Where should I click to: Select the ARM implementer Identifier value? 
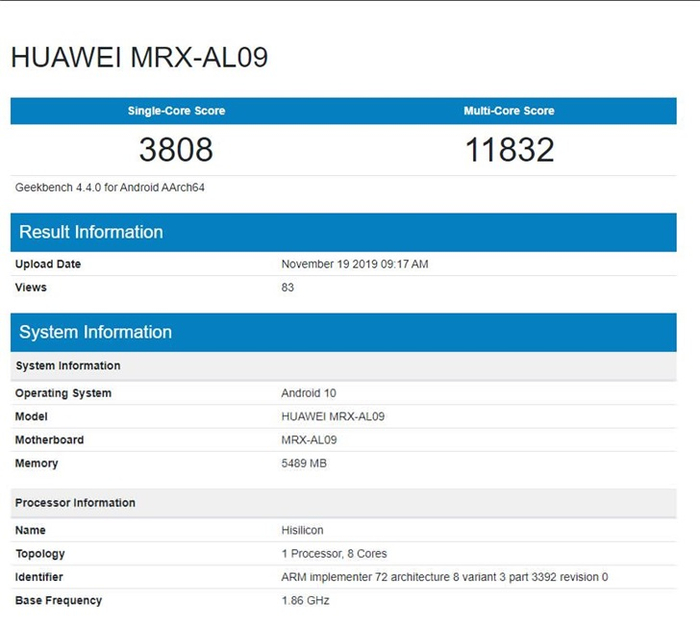coord(445,577)
